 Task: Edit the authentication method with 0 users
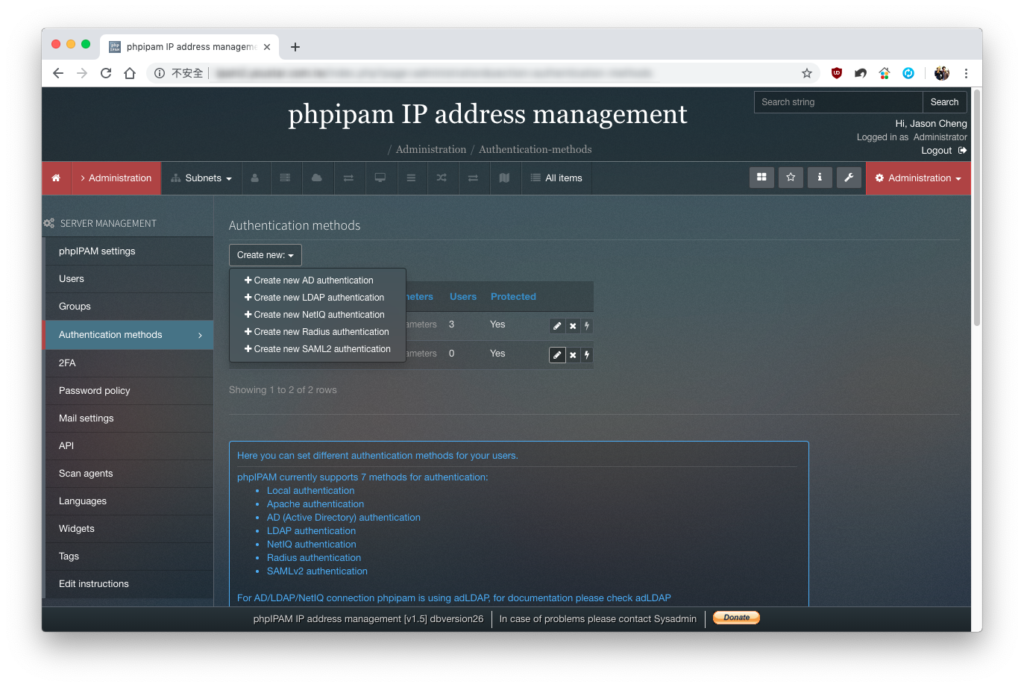(557, 355)
